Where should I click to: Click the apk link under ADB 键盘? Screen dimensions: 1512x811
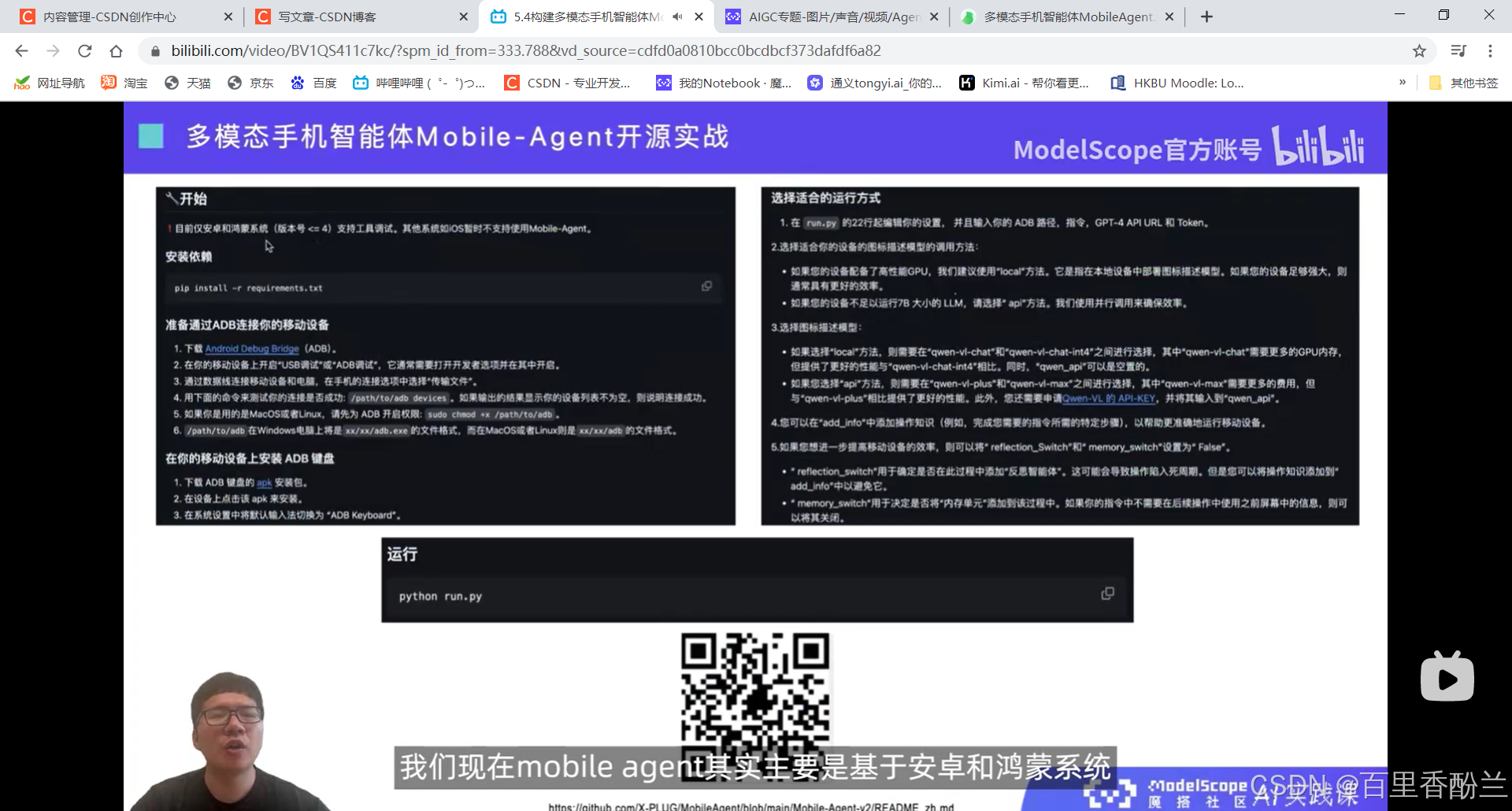[264, 483]
